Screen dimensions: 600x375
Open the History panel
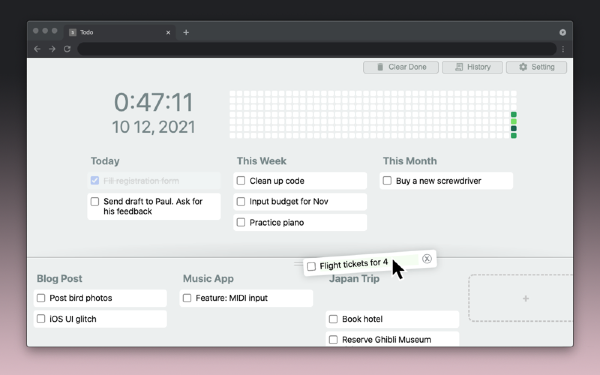(x=472, y=67)
